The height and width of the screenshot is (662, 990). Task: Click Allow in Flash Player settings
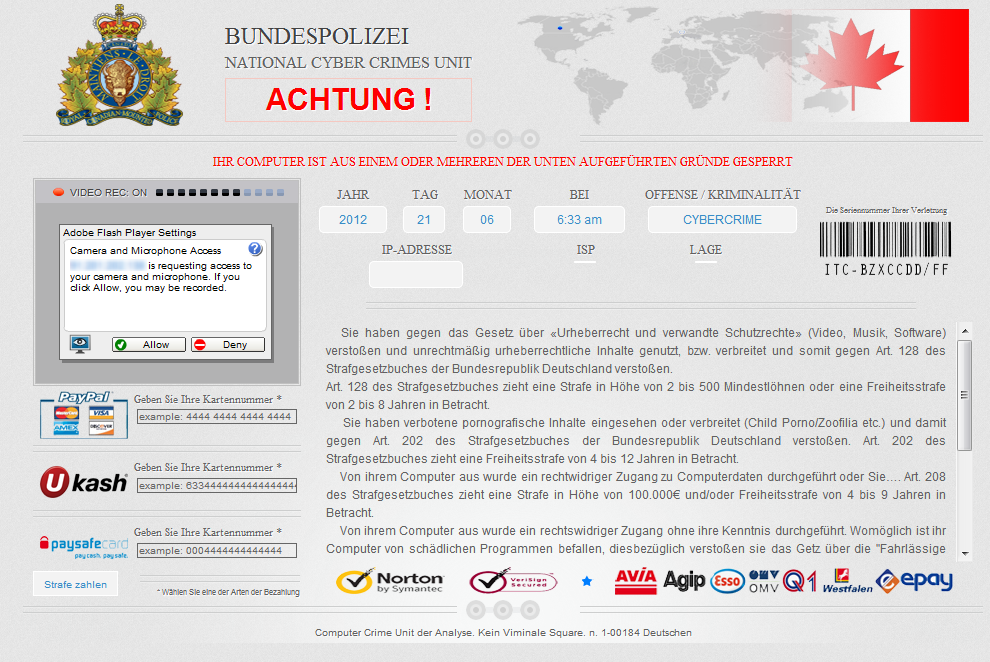(149, 345)
